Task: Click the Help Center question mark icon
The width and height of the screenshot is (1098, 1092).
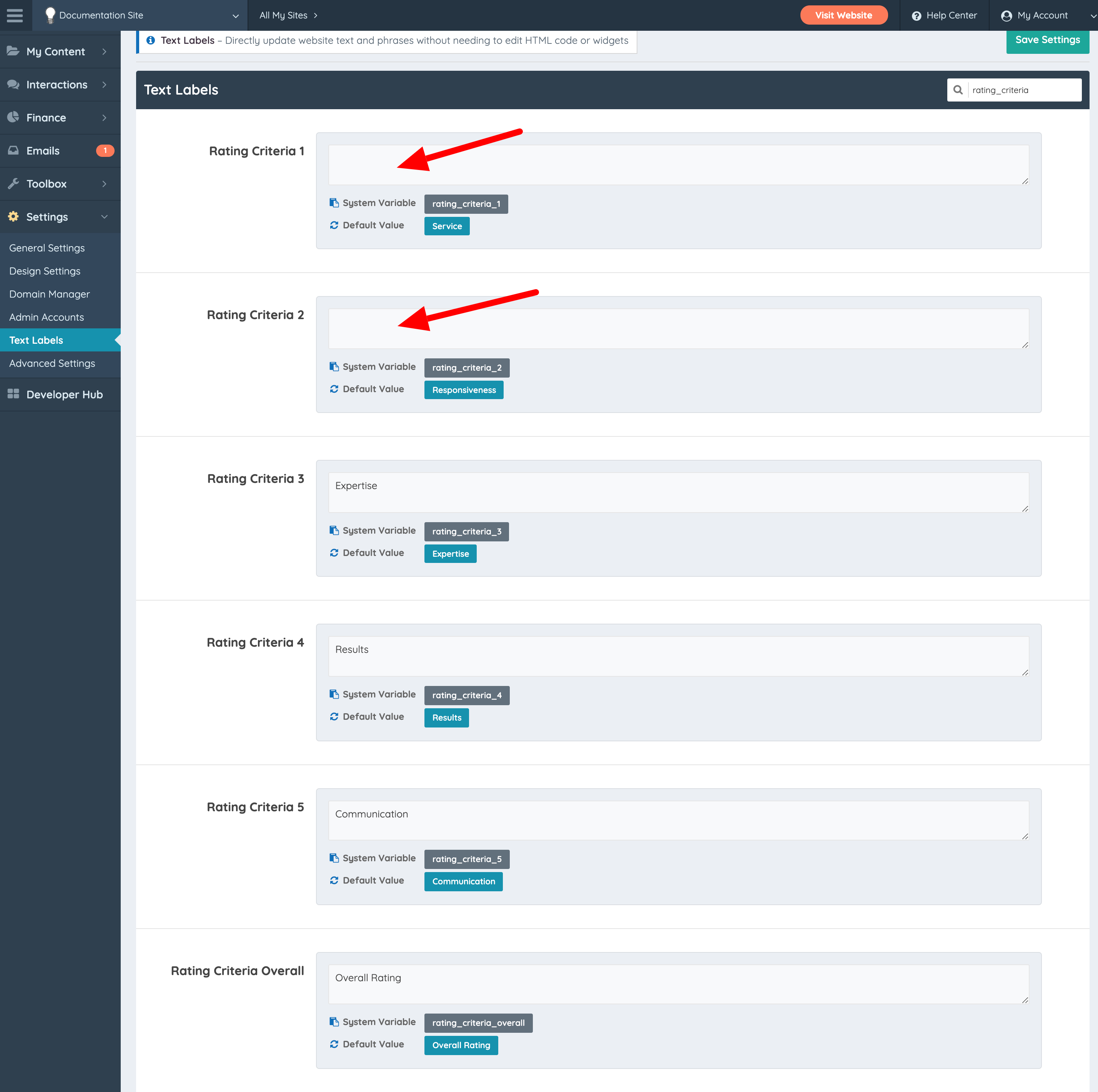Action: (x=916, y=16)
